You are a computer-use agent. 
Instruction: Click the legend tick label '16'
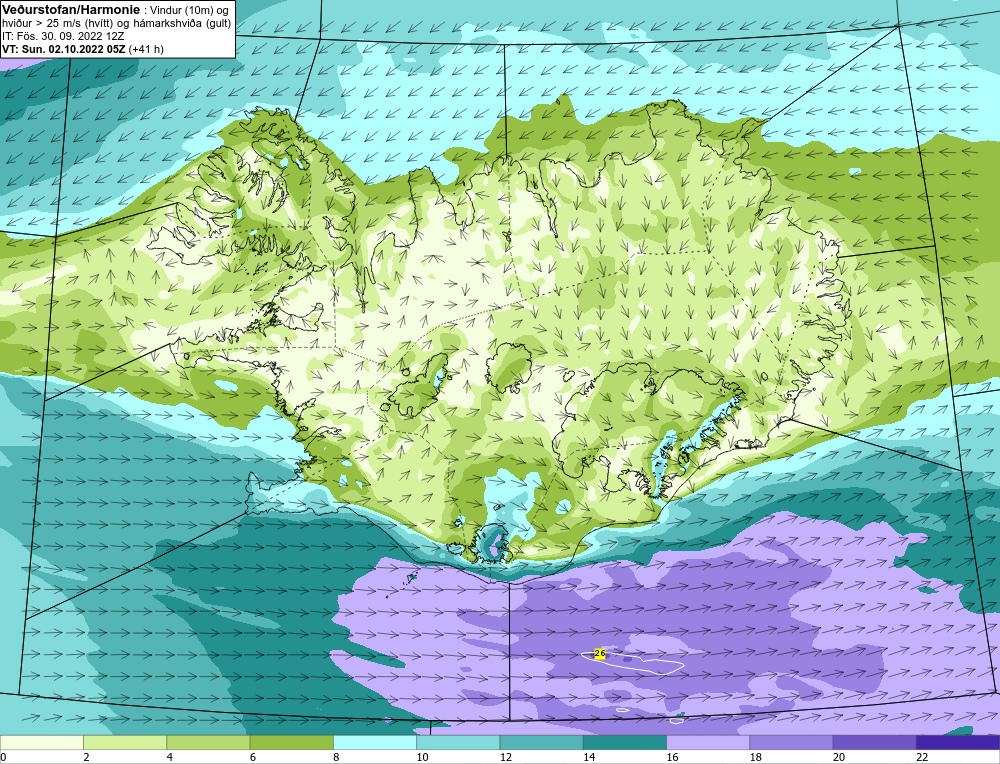coord(672,758)
